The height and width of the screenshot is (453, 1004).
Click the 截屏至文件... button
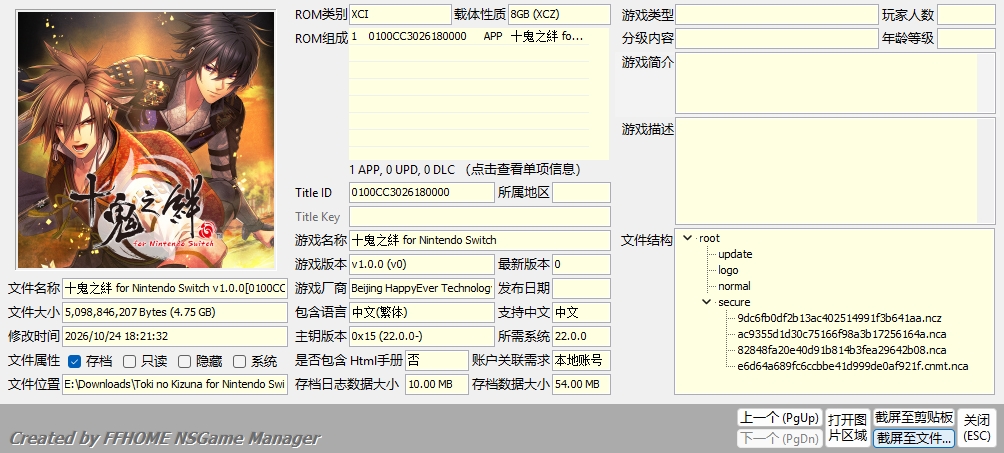pyautogui.click(x=914, y=438)
